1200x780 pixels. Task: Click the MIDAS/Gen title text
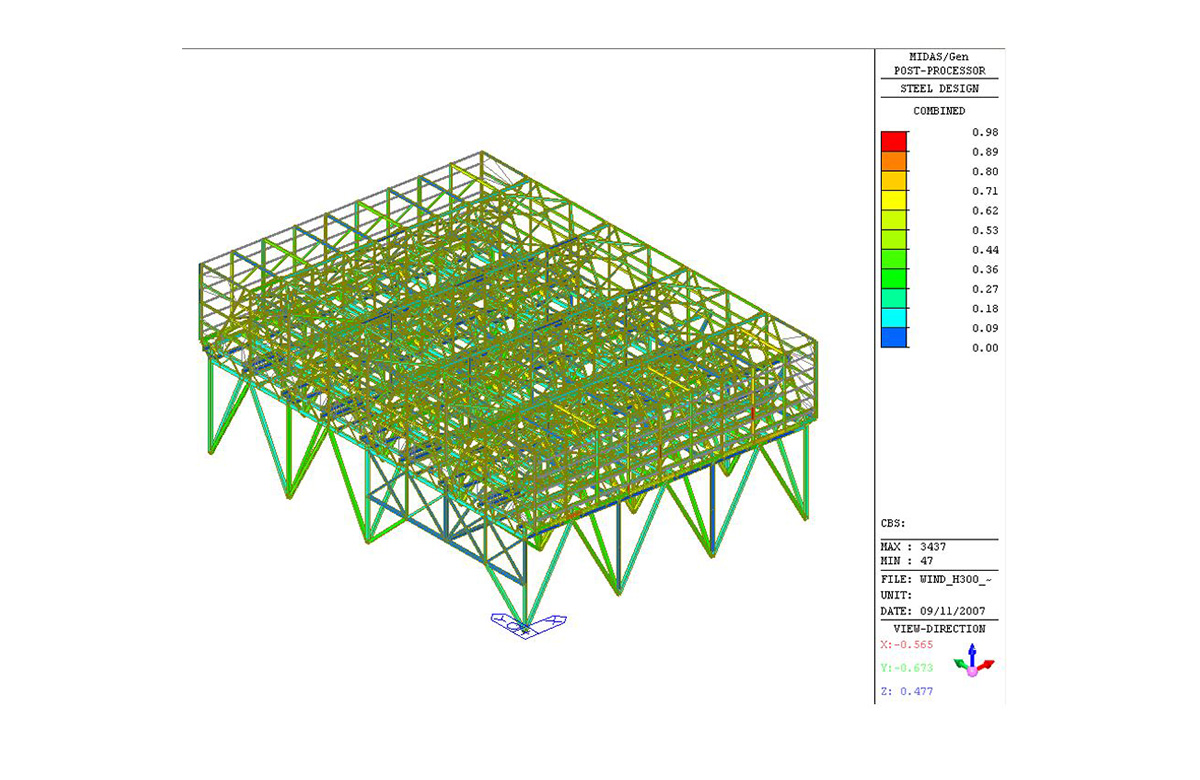tap(939, 58)
